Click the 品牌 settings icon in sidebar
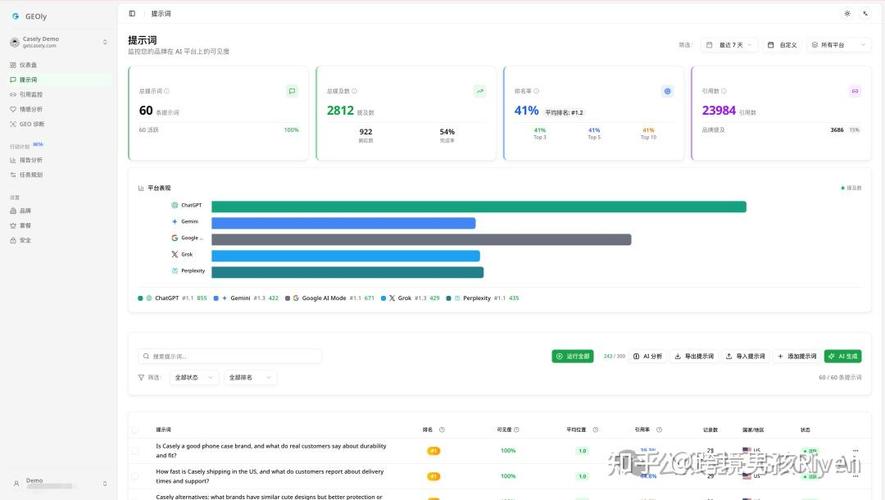This screenshot has height=500, width=885. click(x=13, y=210)
